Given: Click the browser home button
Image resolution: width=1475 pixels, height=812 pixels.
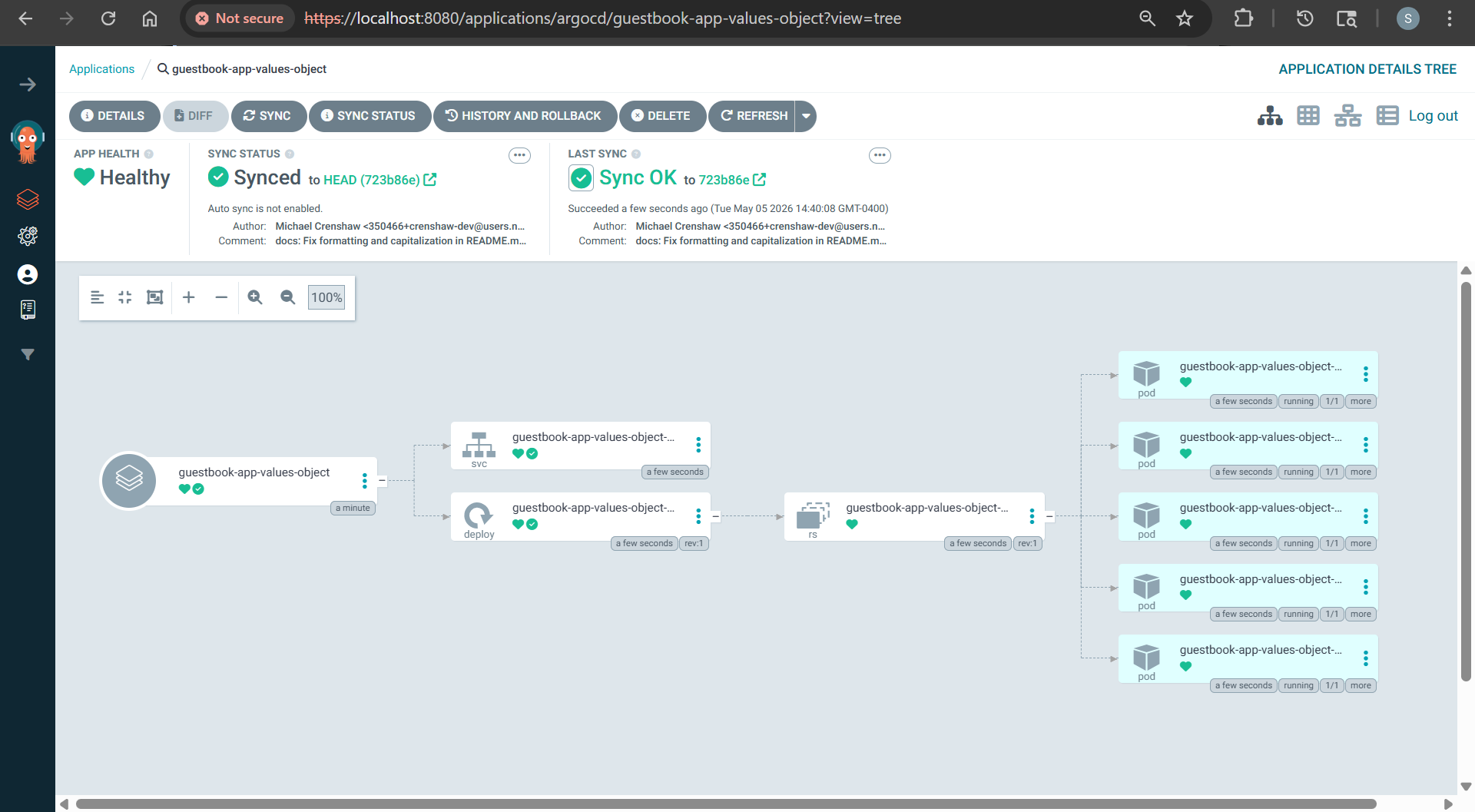Looking at the screenshot, I should tap(150, 18).
